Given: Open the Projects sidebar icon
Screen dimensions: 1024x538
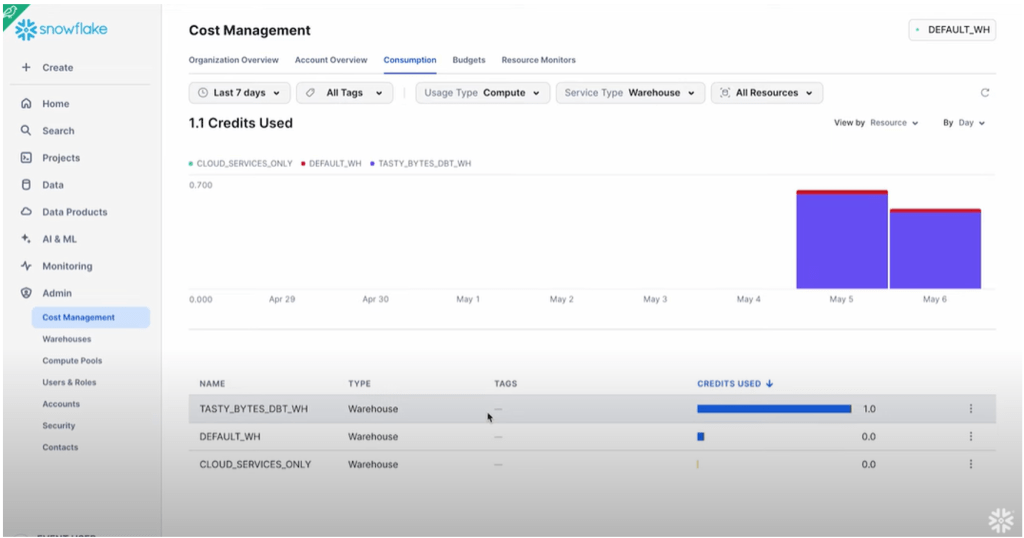Looking at the screenshot, I should [26, 158].
